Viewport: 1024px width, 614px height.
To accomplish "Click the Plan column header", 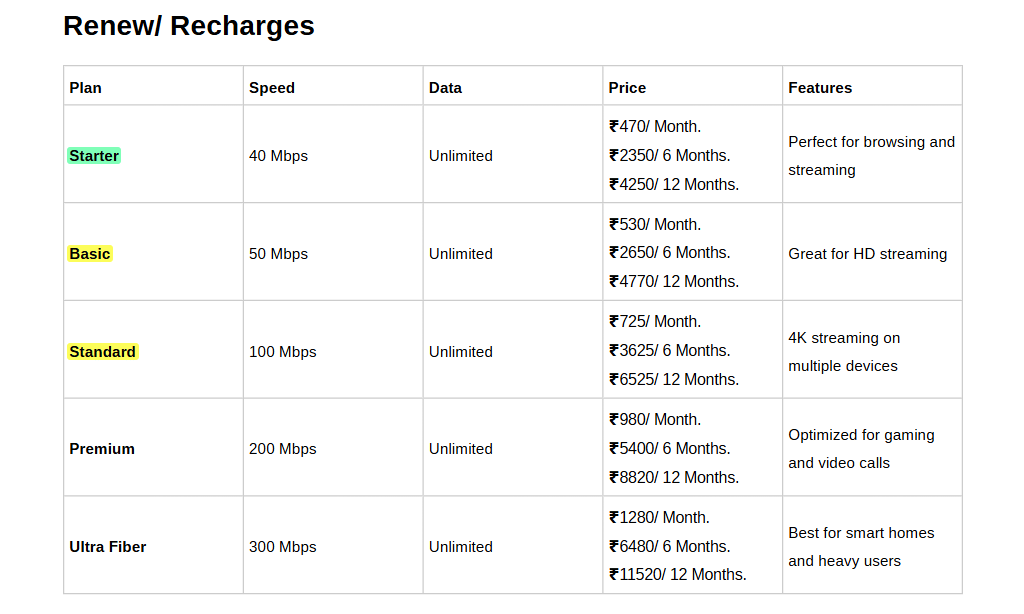I will (x=86, y=88).
